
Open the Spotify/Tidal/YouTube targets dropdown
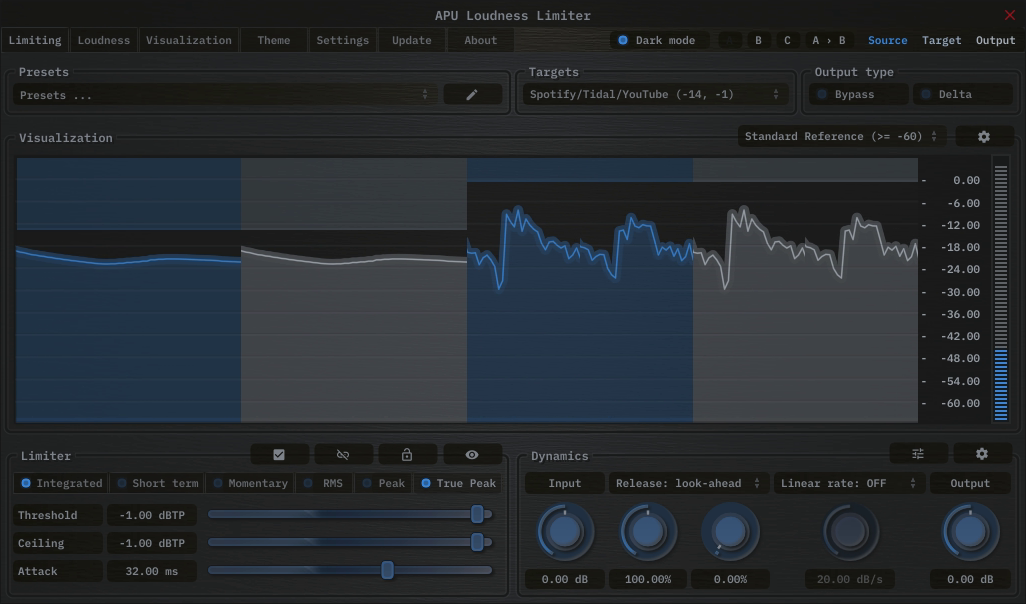coord(654,94)
